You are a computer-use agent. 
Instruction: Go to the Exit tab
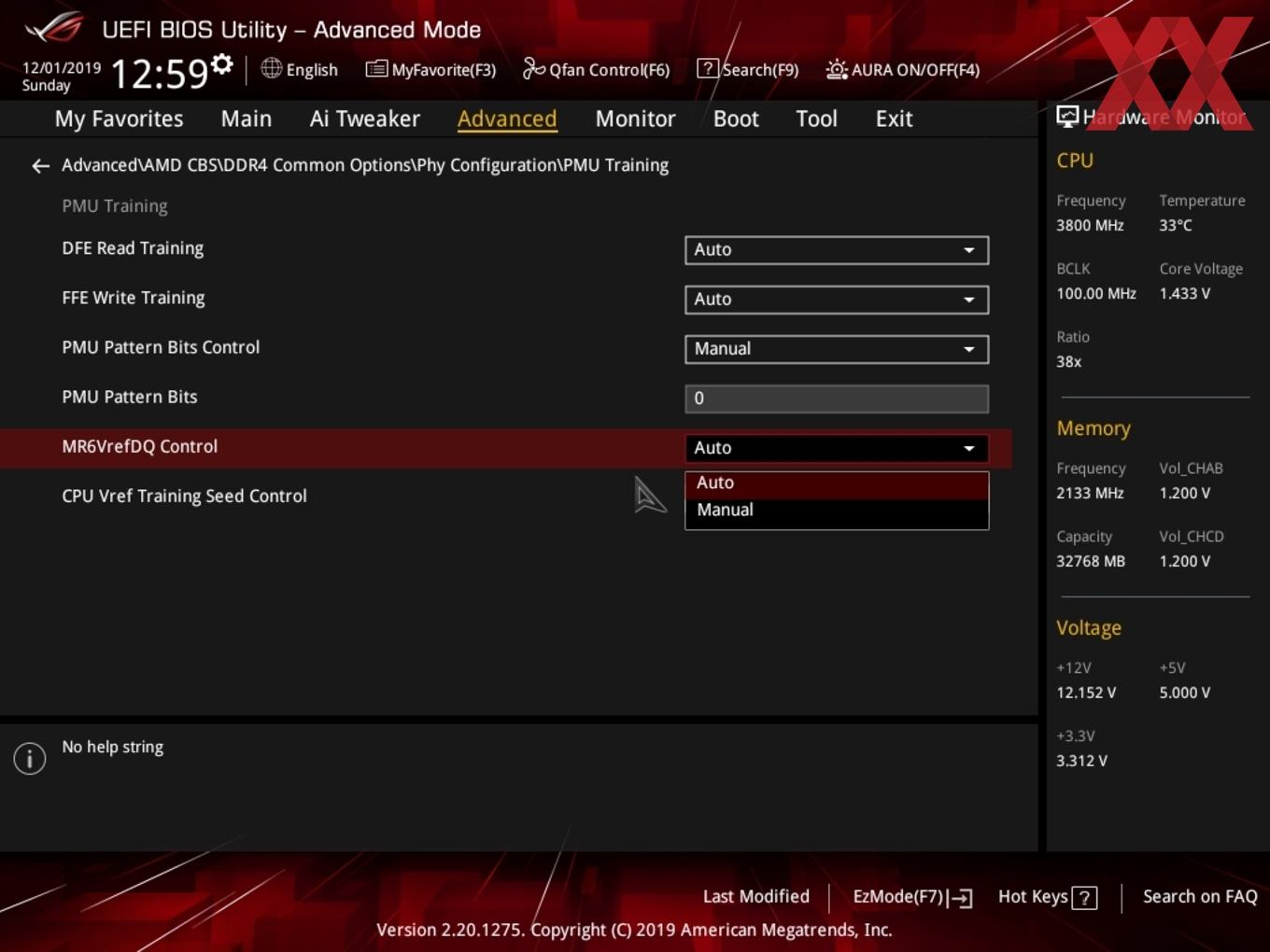point(894,119)
